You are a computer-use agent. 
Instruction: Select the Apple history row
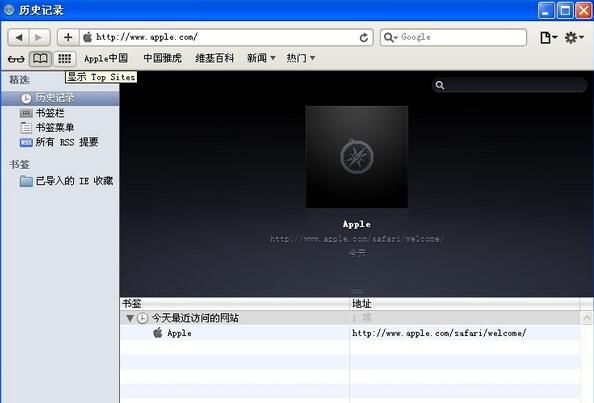350,333
